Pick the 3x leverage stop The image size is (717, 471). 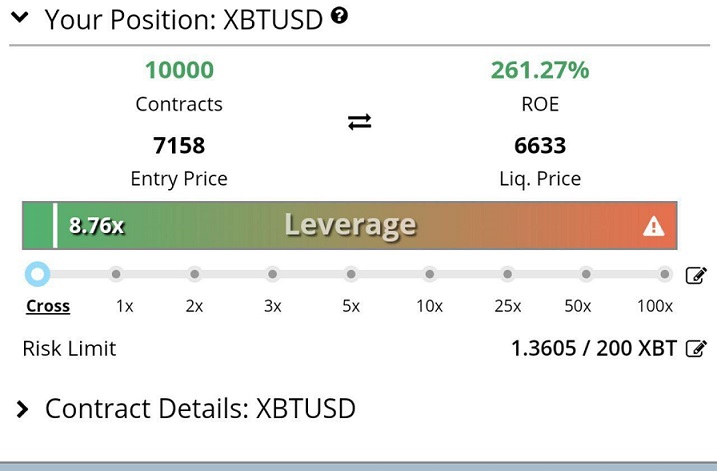(x=273, y=274)
